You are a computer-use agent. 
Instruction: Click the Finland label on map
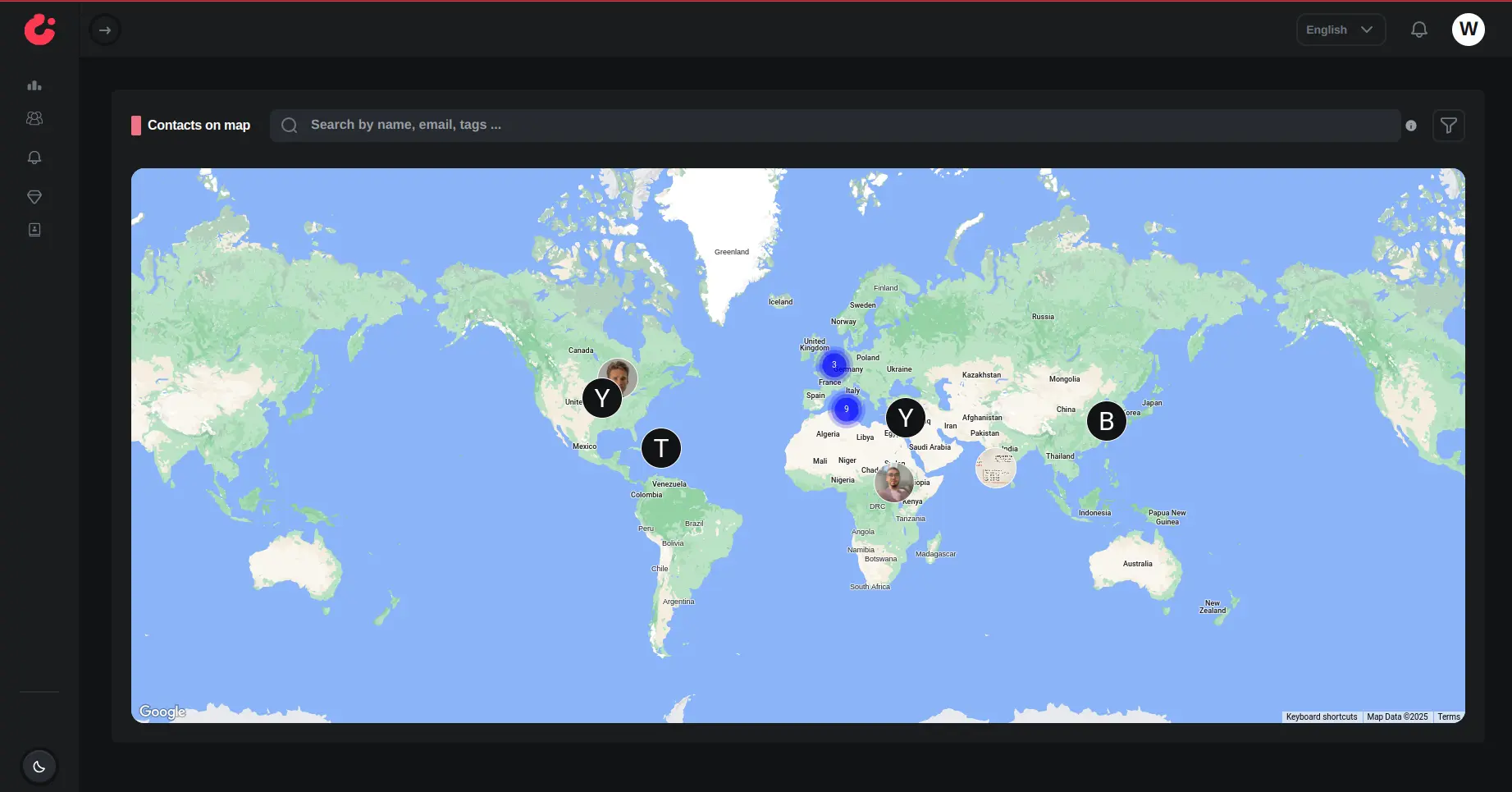click(x=886, y=288)
